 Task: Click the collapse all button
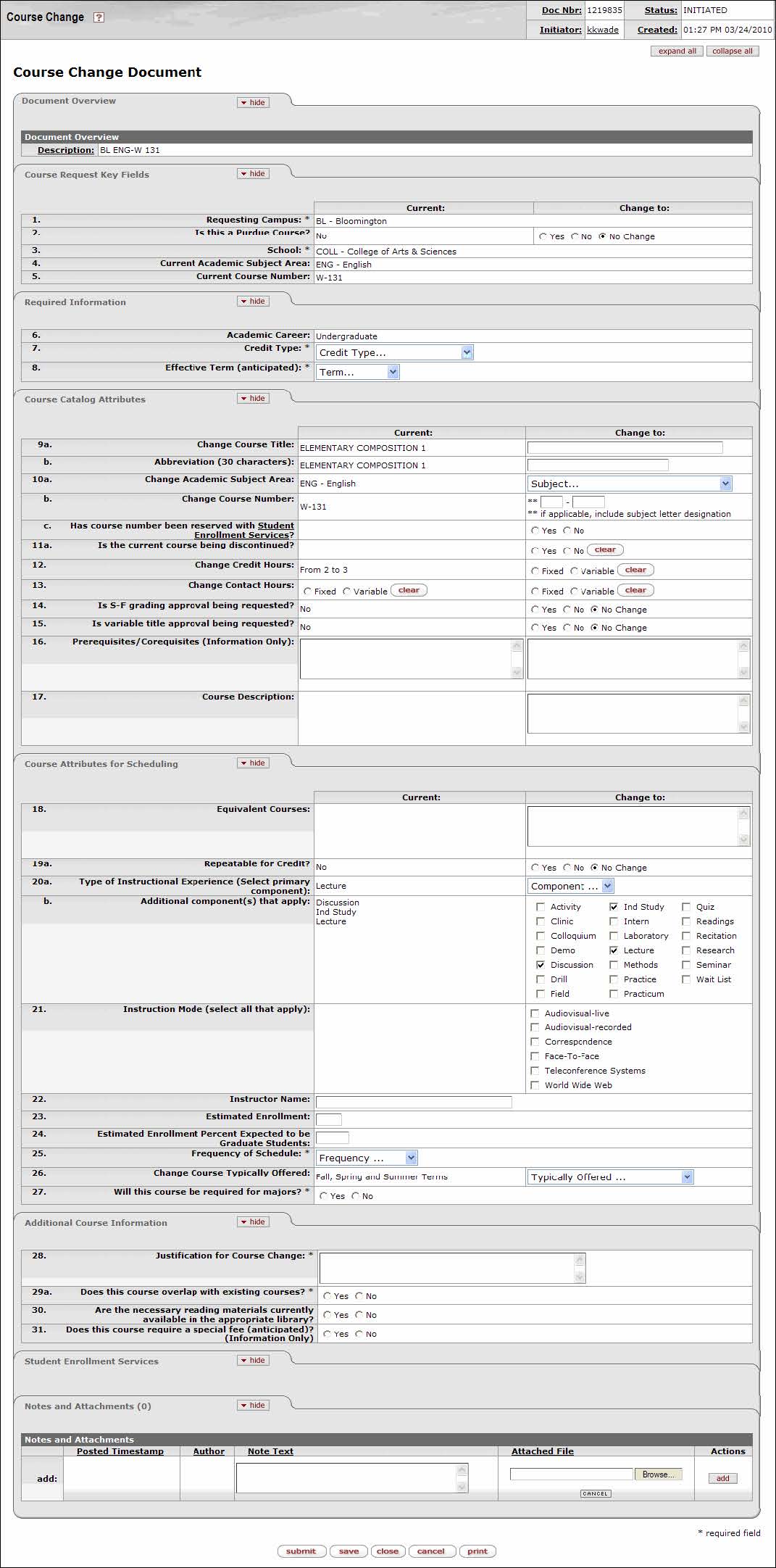[732, 51]
